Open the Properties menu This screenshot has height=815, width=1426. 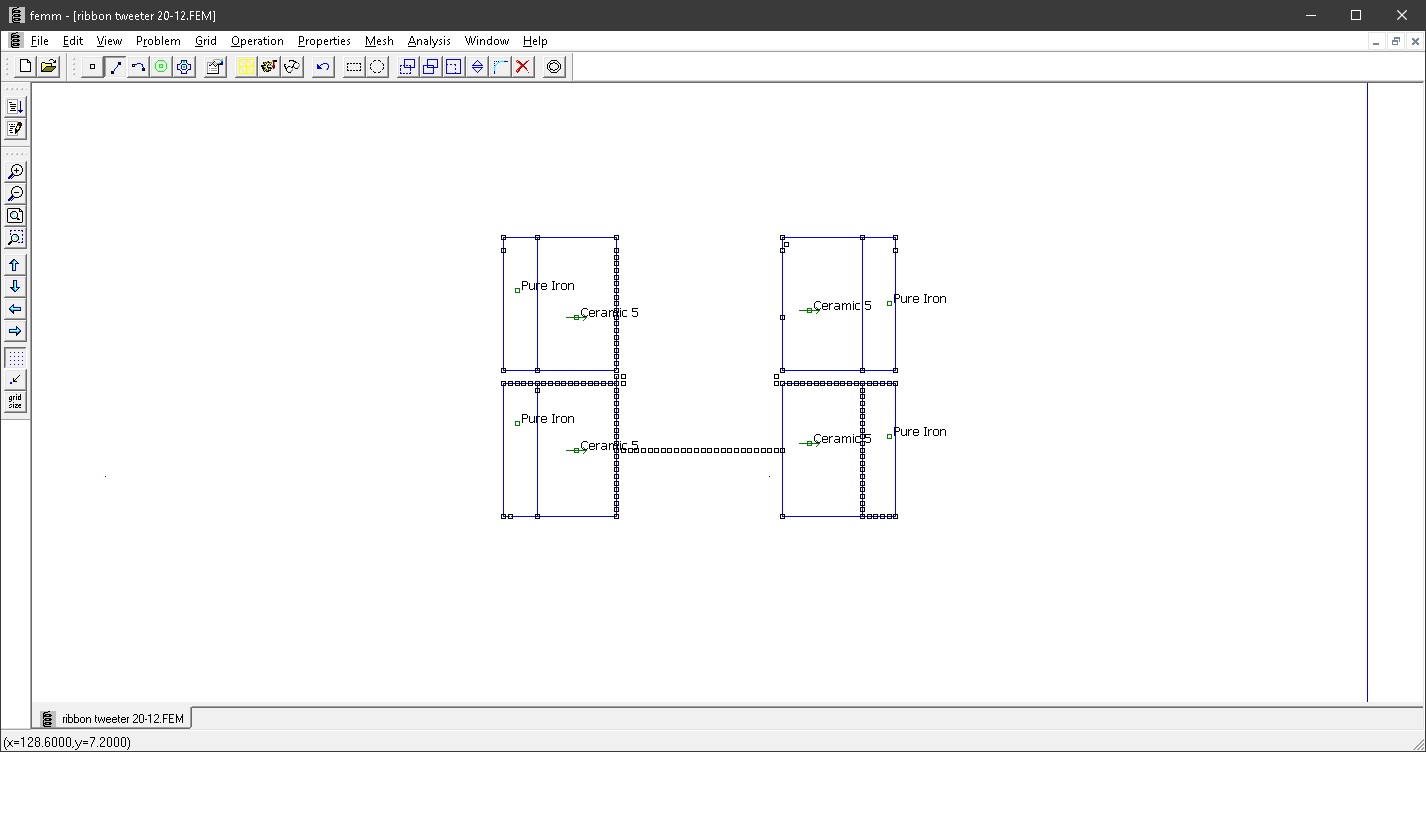(x=324, y=41)
